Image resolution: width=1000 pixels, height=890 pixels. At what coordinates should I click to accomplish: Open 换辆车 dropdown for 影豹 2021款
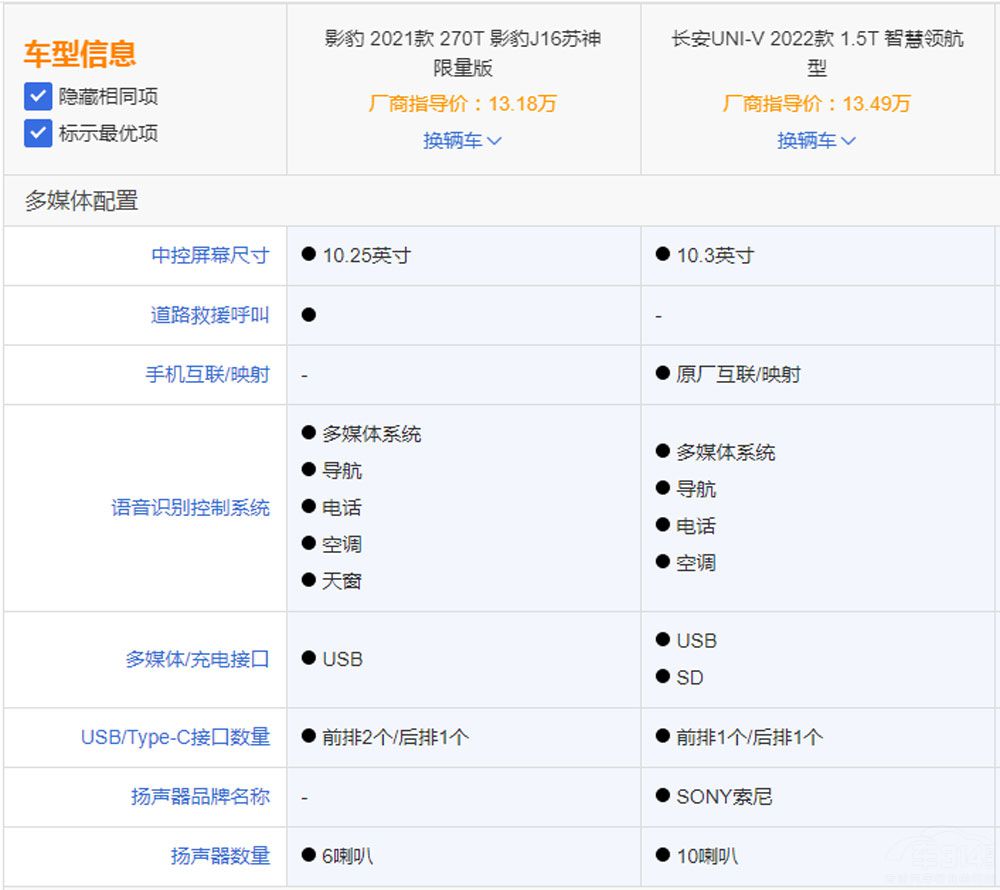pos(462,141)
